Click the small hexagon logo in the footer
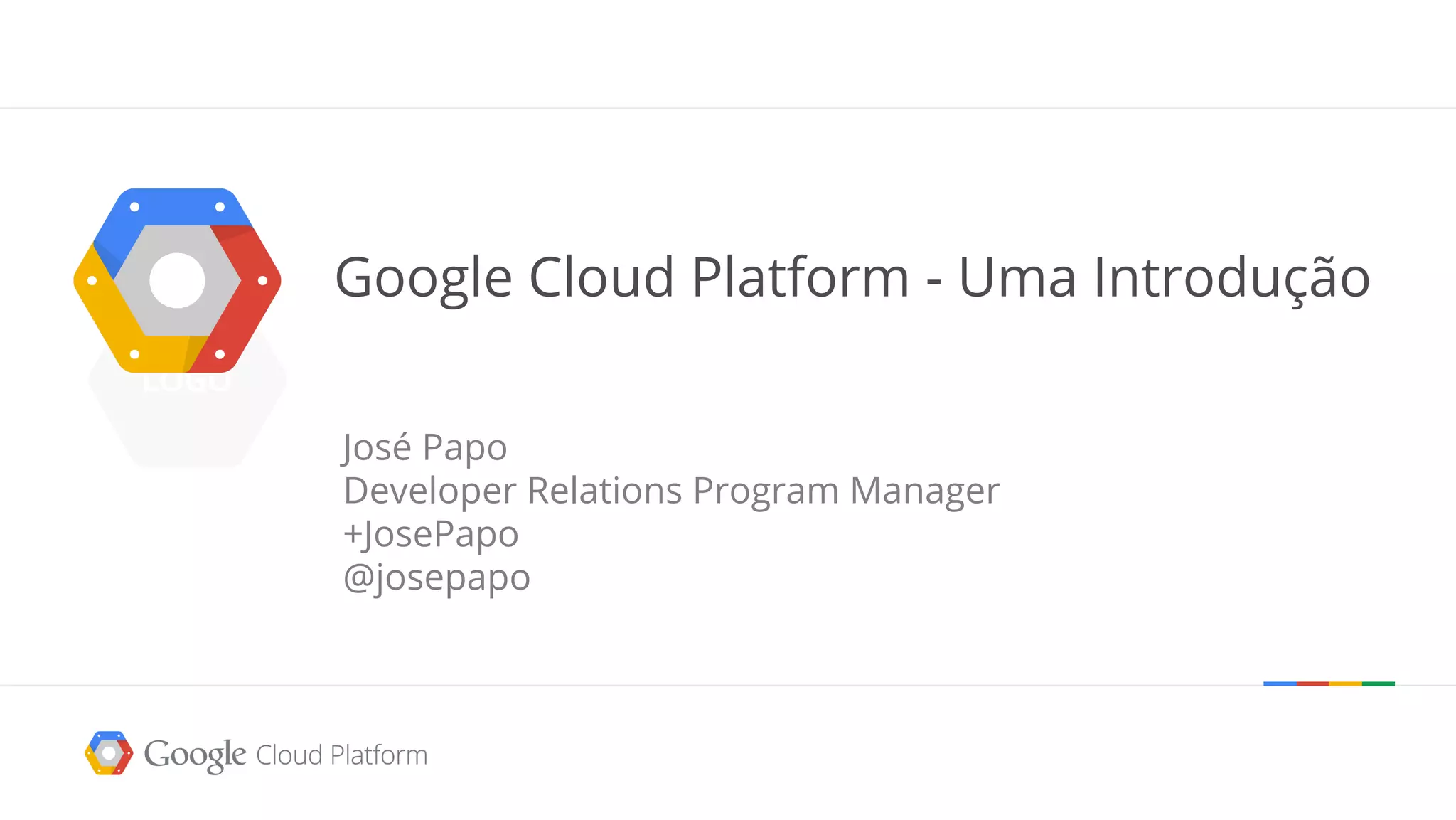The width and height of the screenshot is (1456, 820). coord(108,752)
